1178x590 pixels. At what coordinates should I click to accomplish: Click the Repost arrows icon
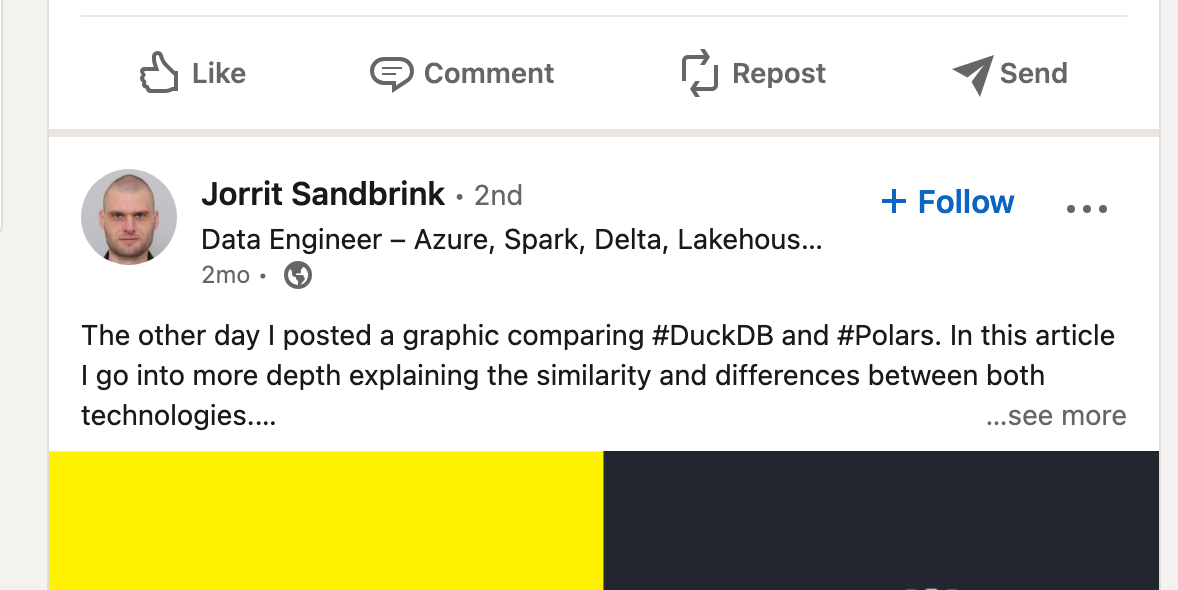[x=700, y=72]
